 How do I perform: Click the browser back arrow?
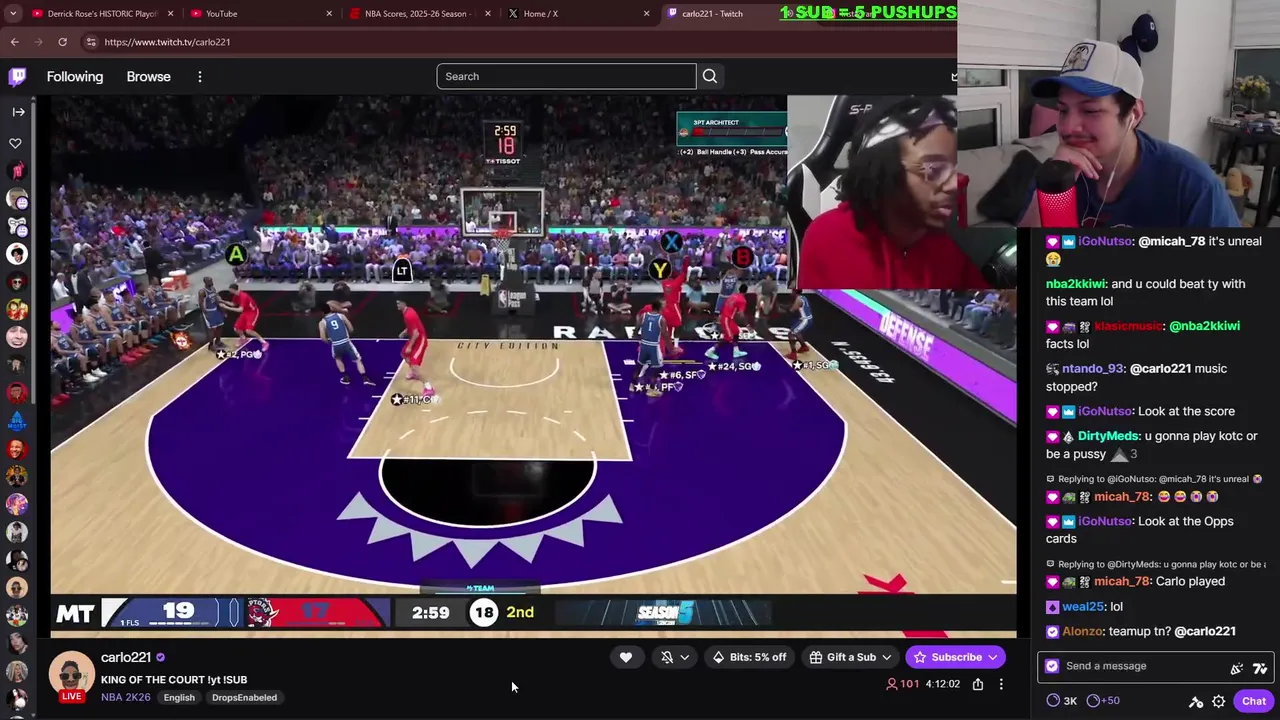(15, 42)
